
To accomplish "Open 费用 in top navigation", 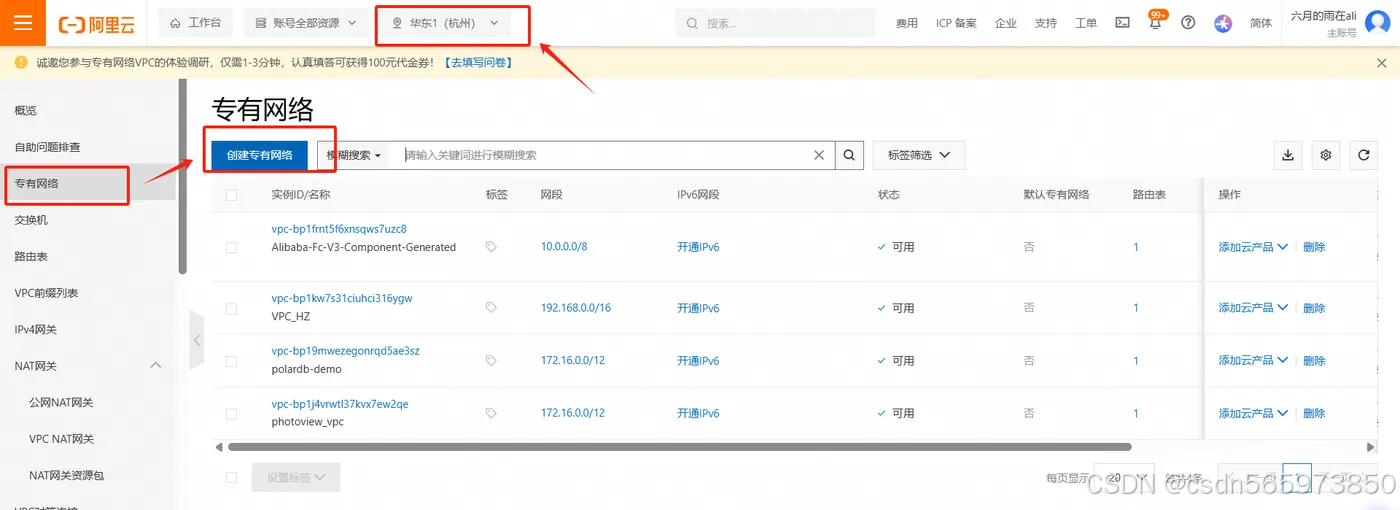I will [x=907, y=23].
